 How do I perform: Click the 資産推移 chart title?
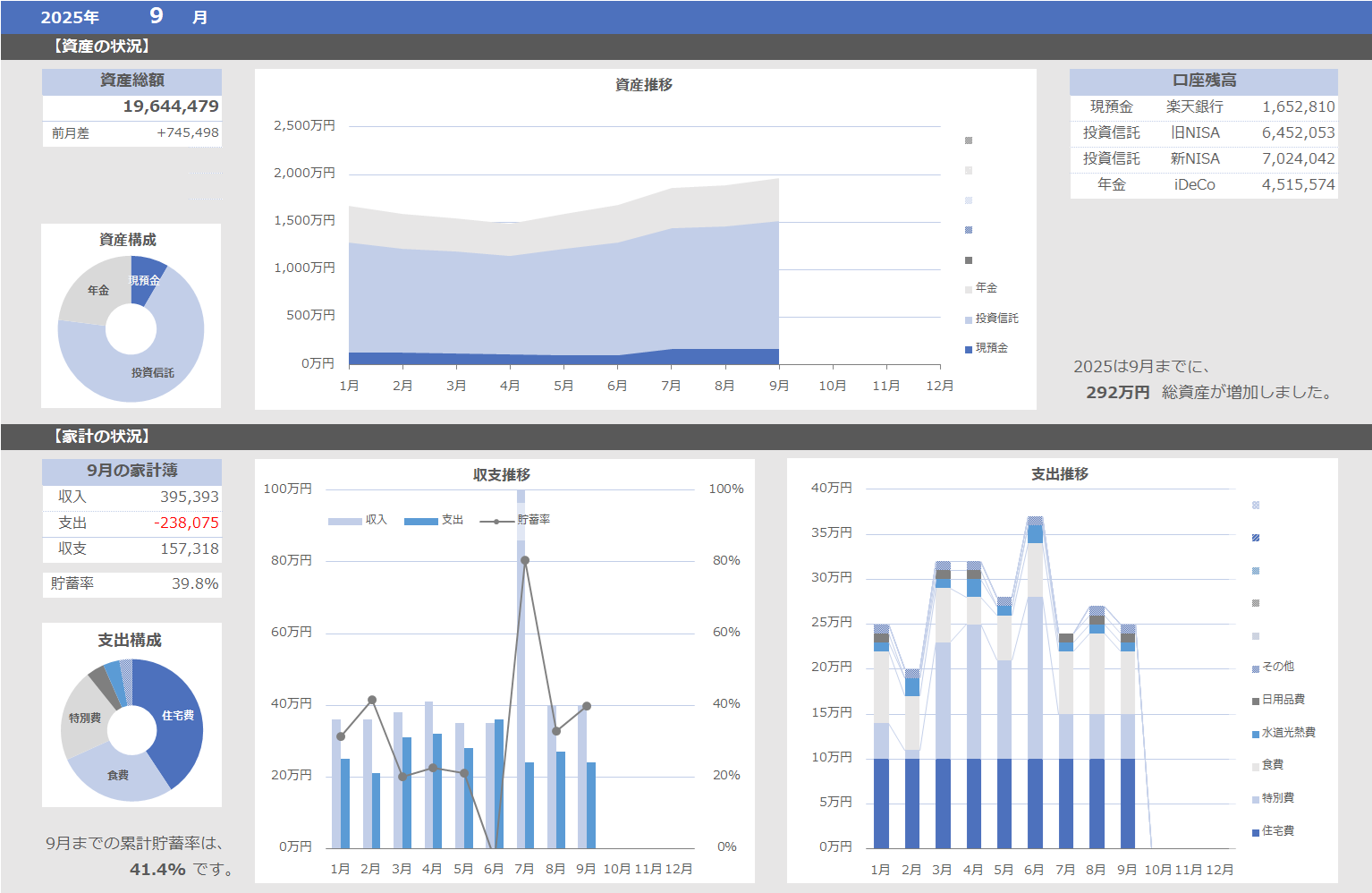pos(644,85)
